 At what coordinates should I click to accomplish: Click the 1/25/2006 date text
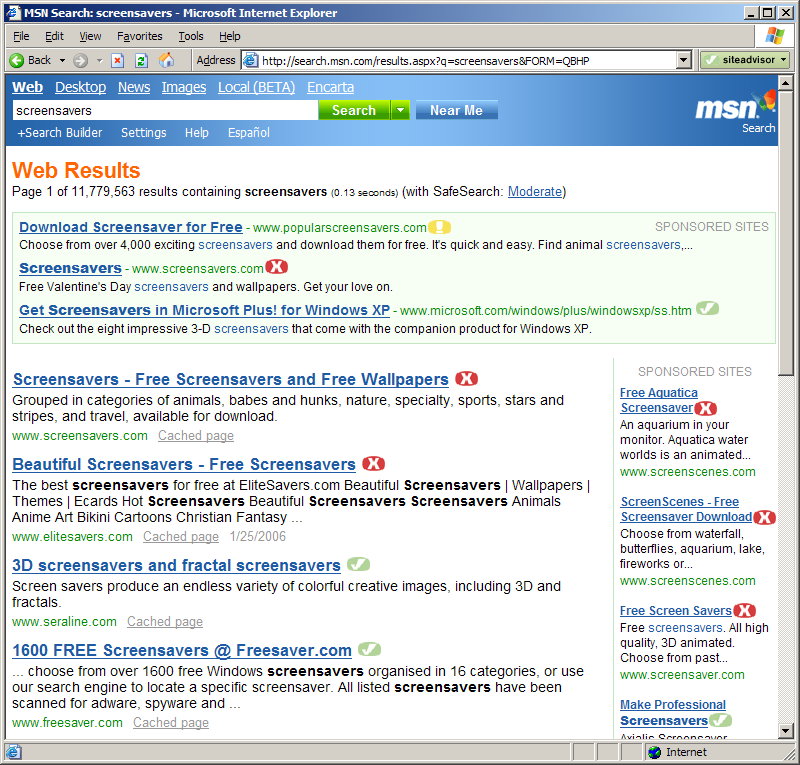click(257, 536)
